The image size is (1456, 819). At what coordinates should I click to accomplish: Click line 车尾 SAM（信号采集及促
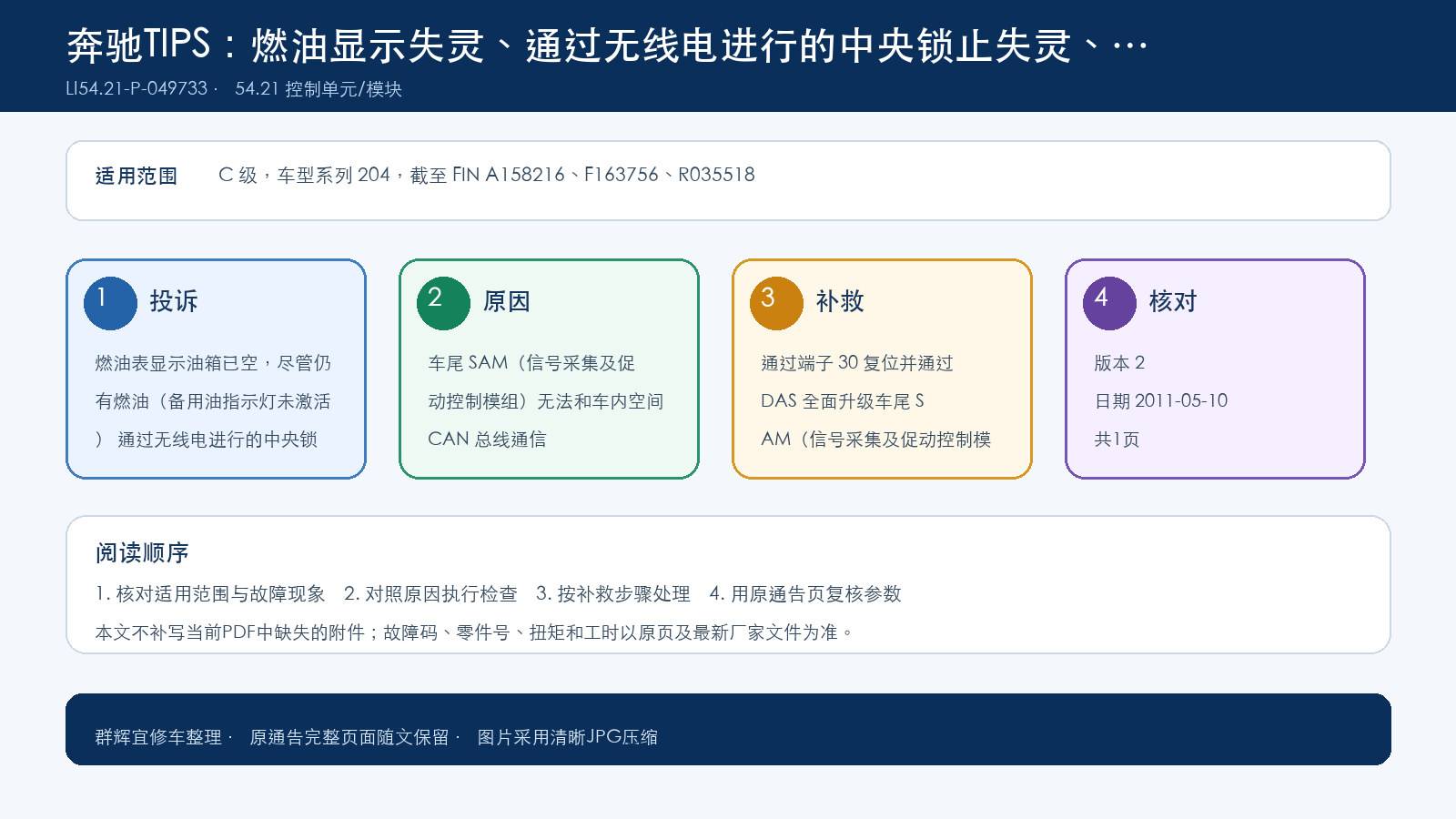531,363
